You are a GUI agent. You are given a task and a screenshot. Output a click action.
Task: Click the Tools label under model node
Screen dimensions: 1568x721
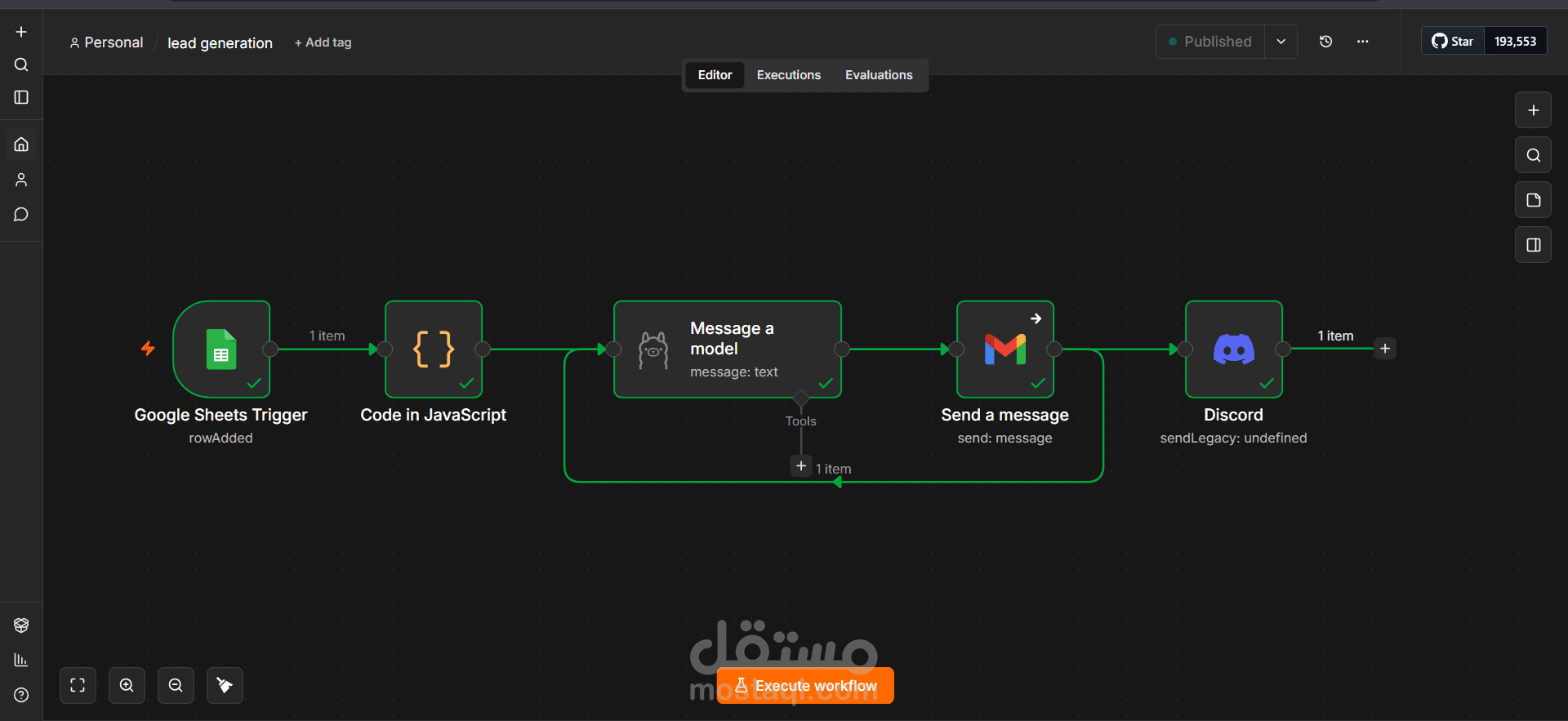click(x=801, y=421)
